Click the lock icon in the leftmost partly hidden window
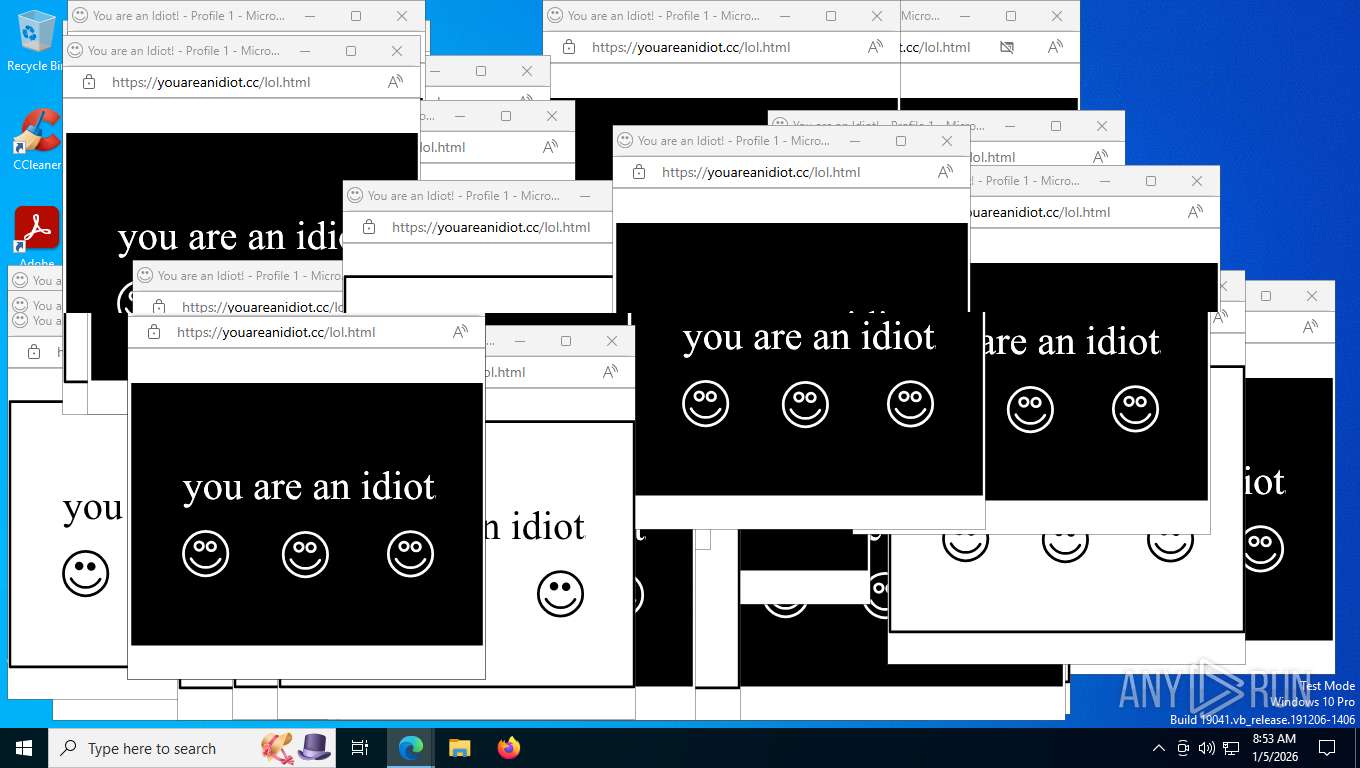Screen dimensions: 1360x768 click(x=34, y=352)
